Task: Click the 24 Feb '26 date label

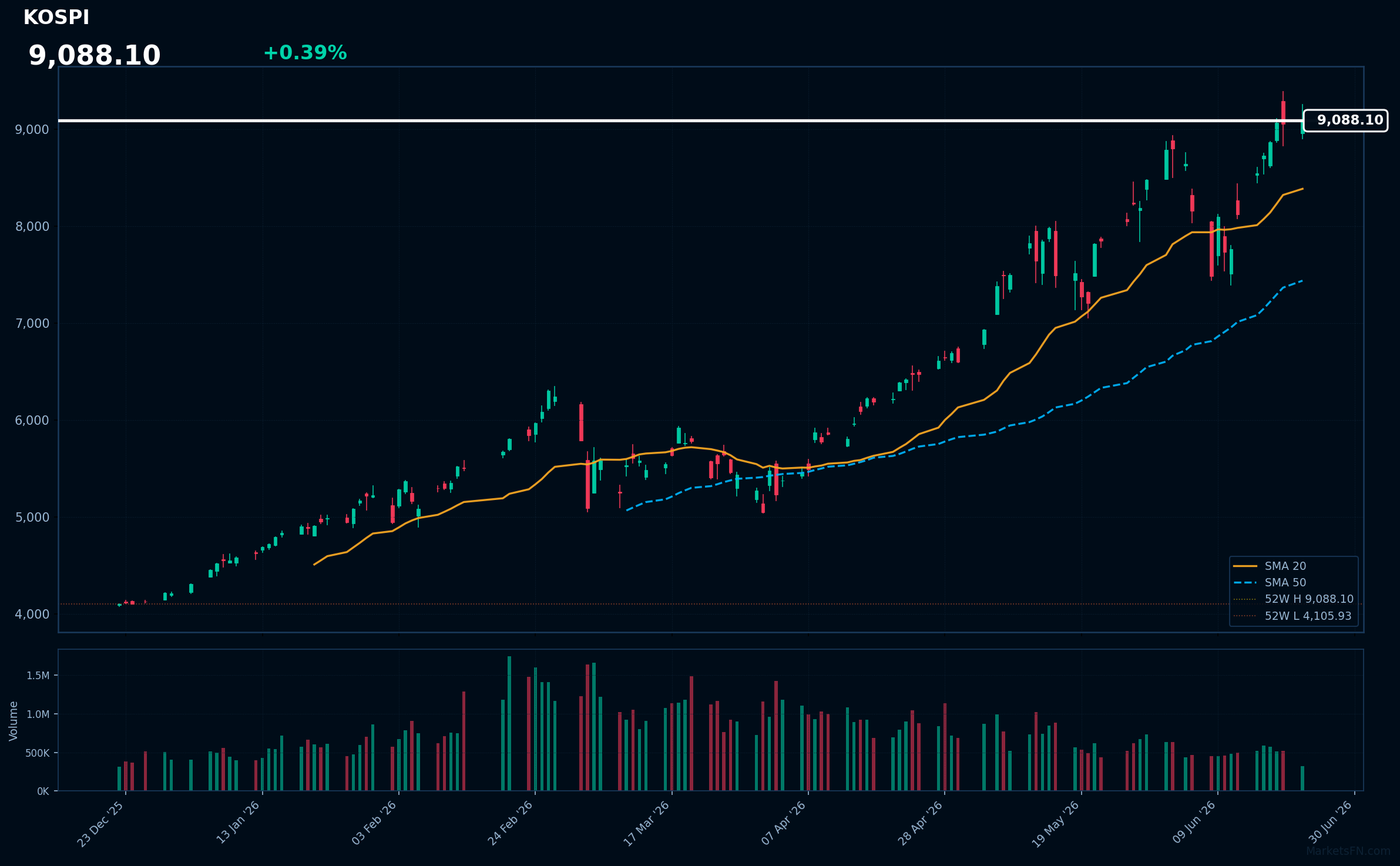Action: coord(510,823)
